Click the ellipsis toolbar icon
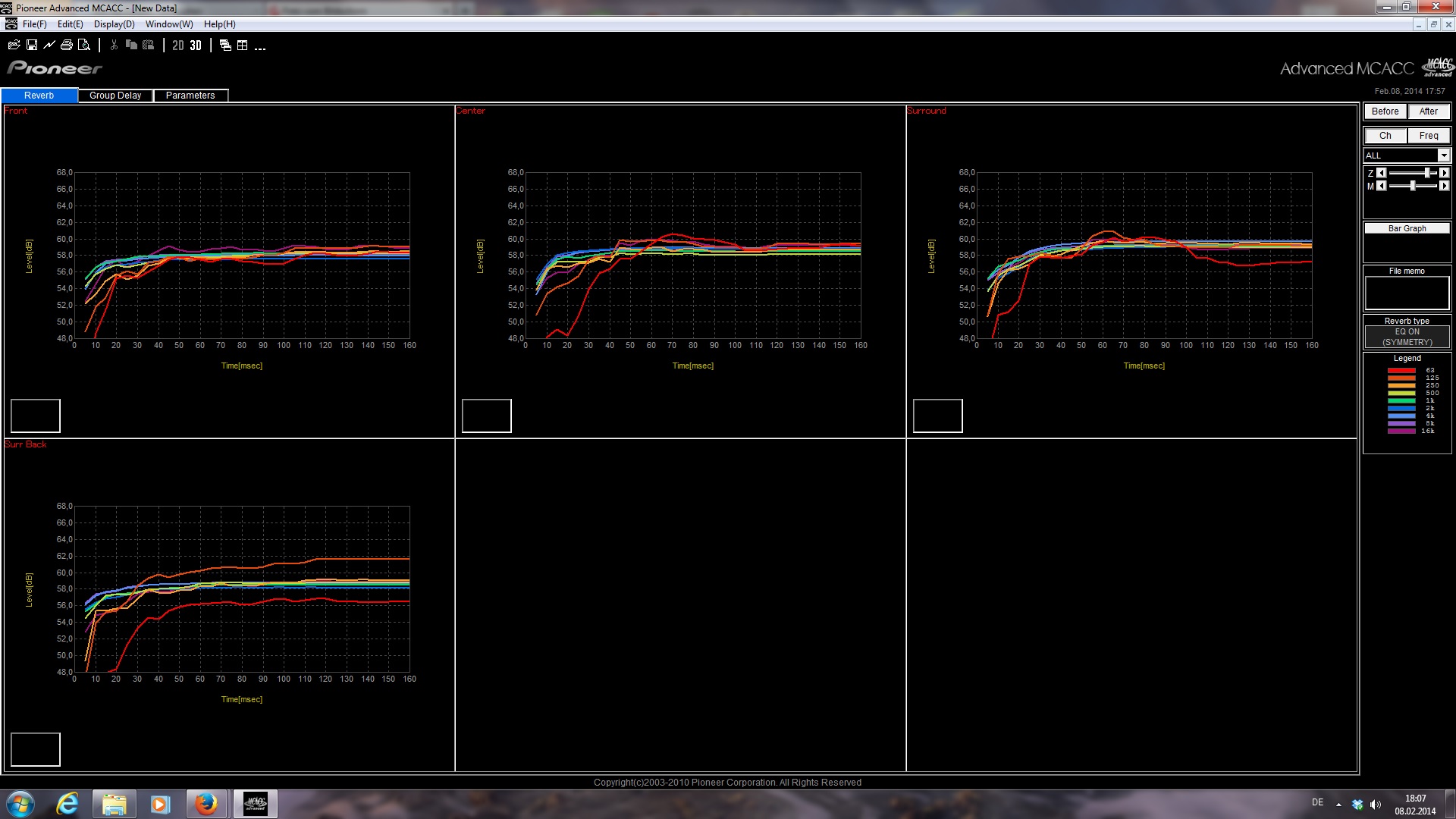This screenshot has width=1456, height=819. (260, 47)
